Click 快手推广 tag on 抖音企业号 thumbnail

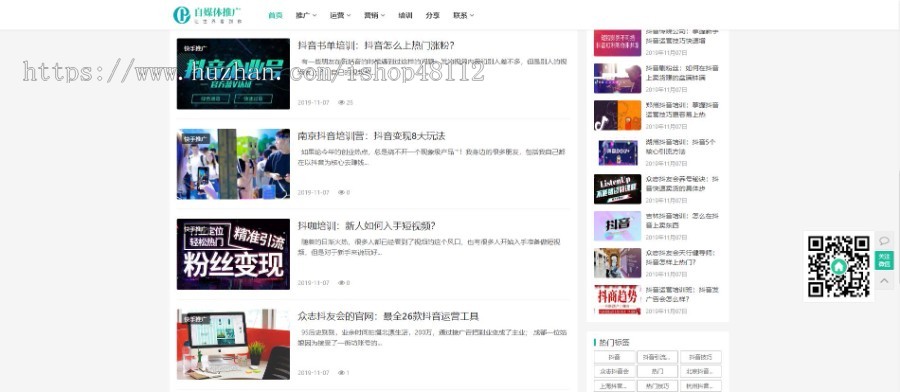tap(196, 48)
